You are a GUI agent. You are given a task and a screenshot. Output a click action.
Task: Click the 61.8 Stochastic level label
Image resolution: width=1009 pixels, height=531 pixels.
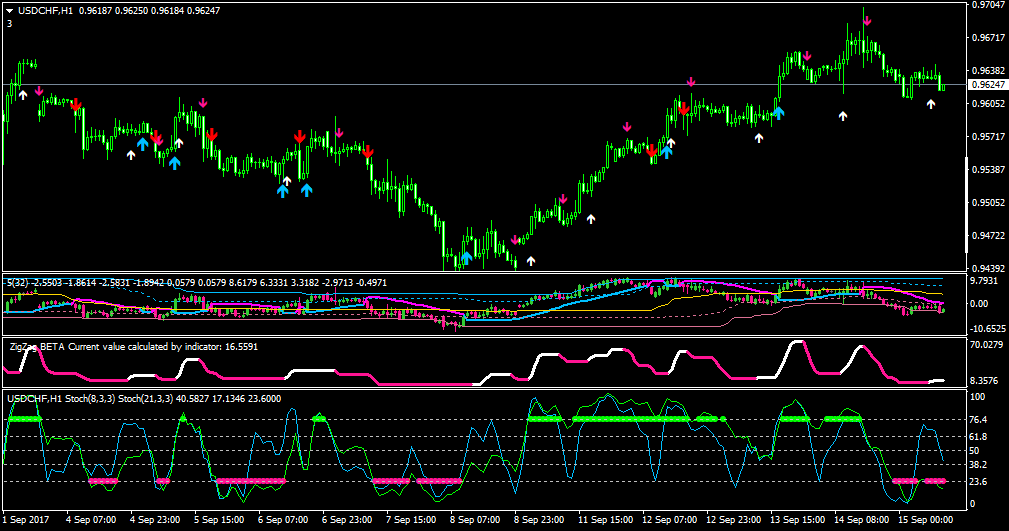click(979, 436)
